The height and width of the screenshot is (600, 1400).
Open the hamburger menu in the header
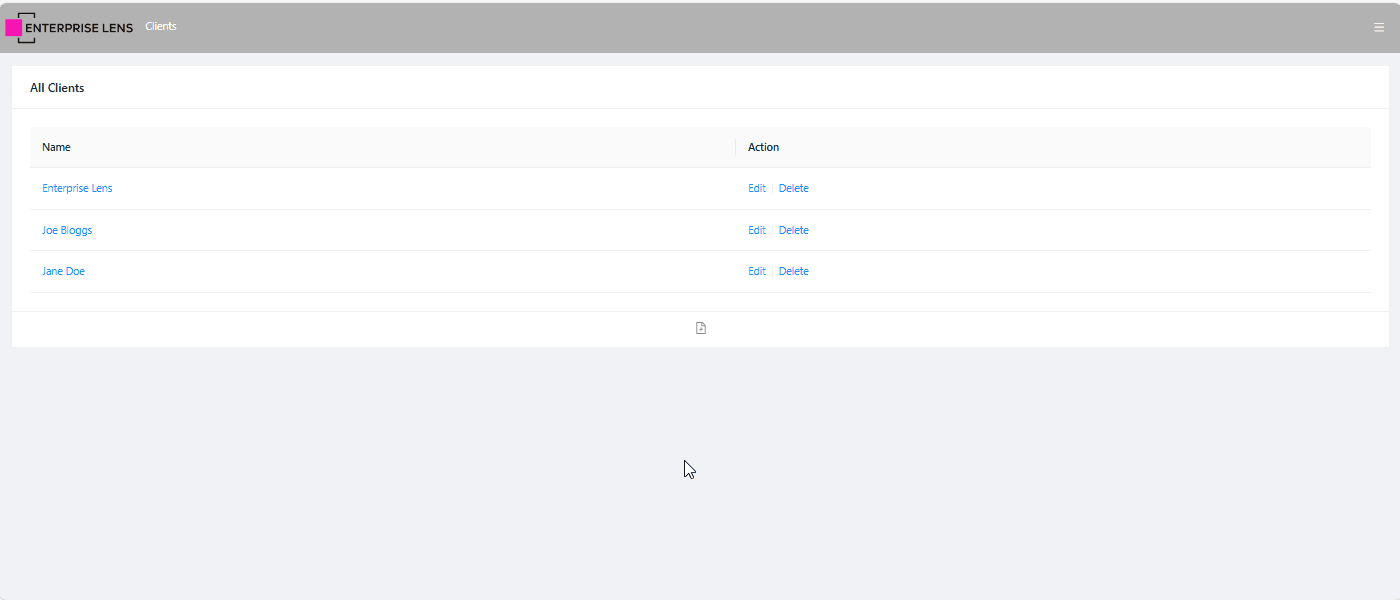(1379, 28)
